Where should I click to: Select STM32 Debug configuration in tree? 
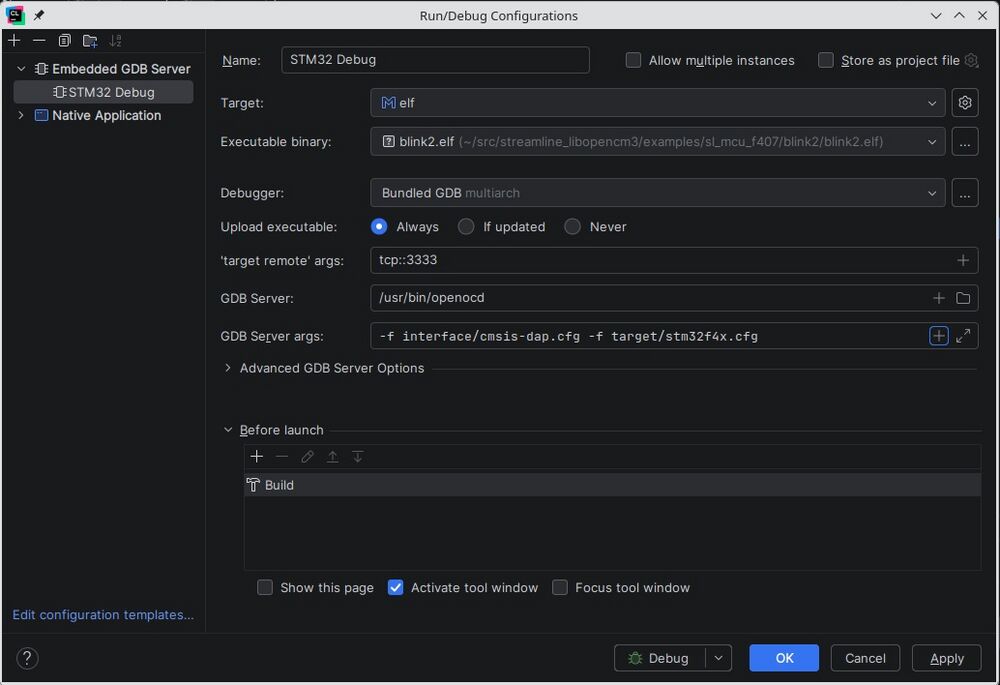110,92
